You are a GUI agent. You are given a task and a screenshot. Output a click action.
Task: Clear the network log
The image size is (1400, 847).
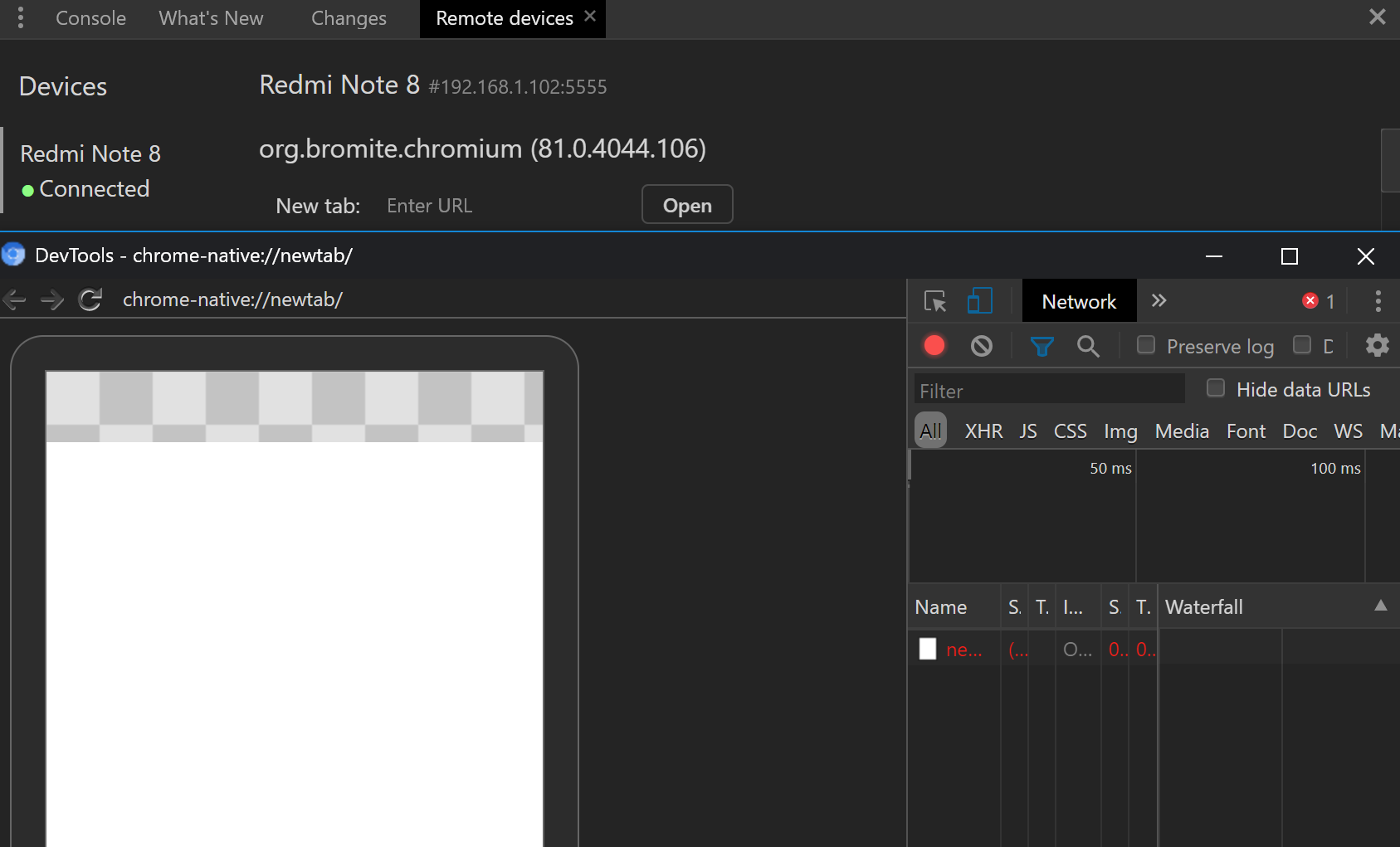[982, 345]
